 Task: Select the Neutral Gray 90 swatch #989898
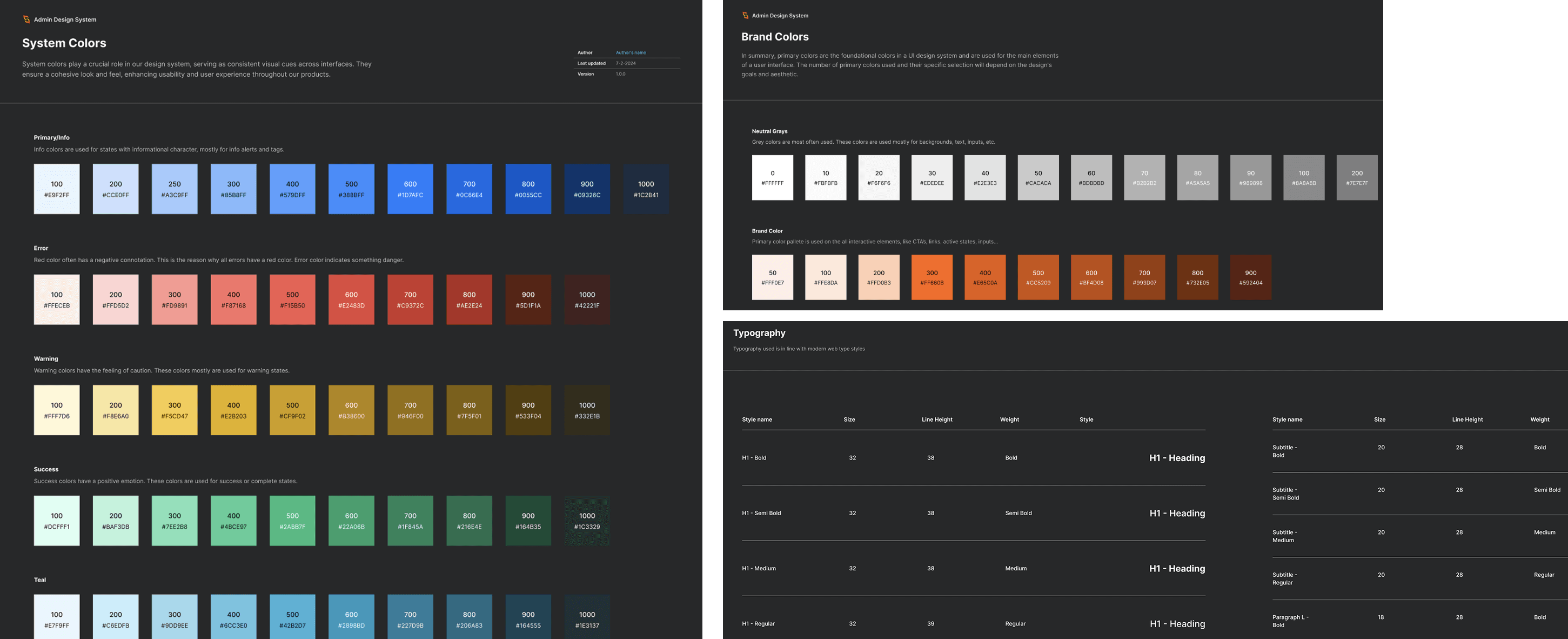point(1251,178)
